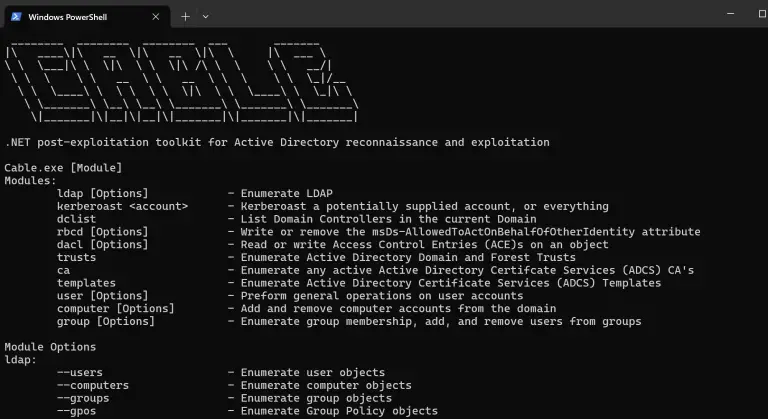Viewport: 768px width, 419px height.
Task: Click the 'ldap:' options heading
Action: (x=21, y=360)
